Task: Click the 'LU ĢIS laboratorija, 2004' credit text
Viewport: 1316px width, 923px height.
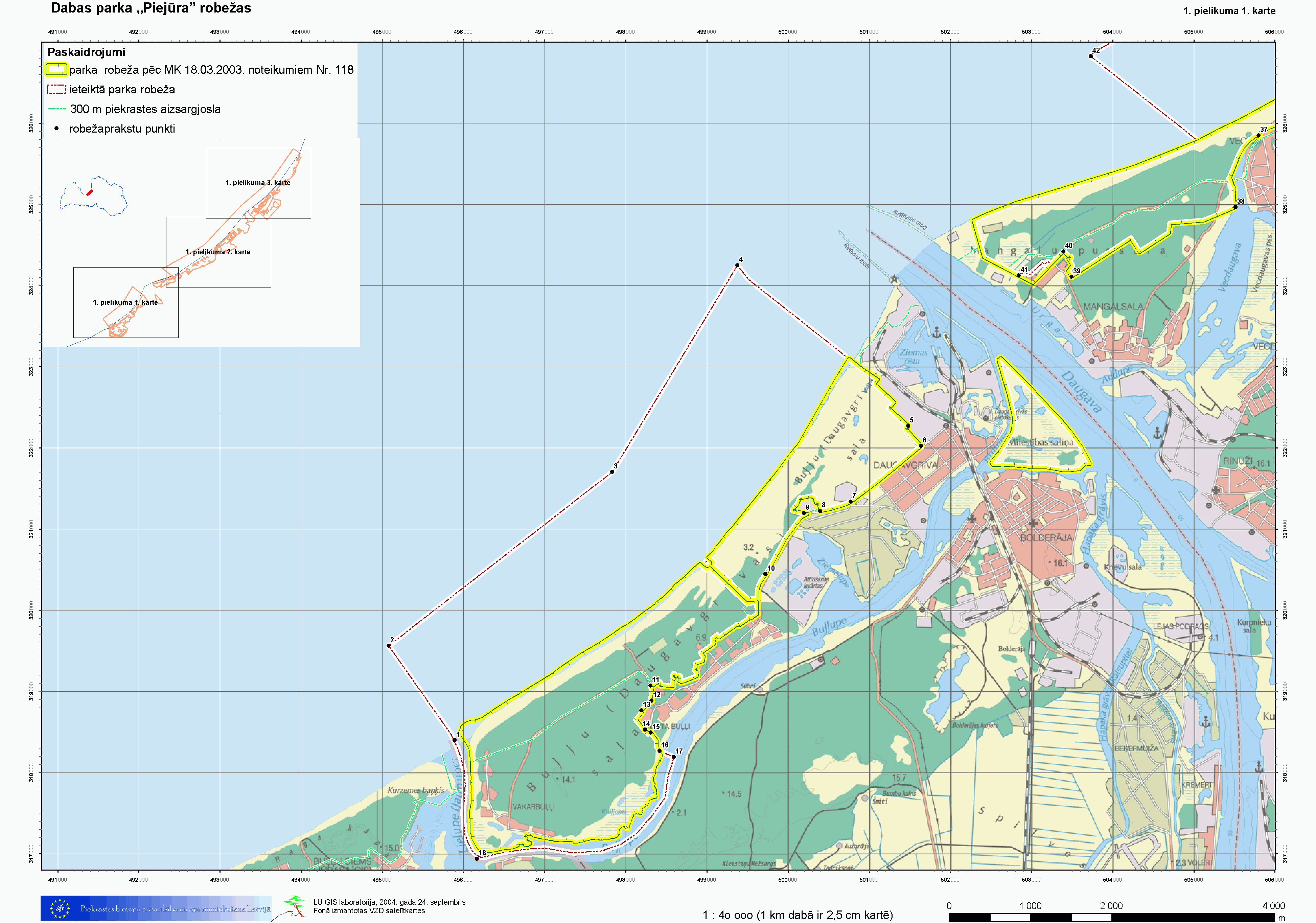Action: pos(389,902)
